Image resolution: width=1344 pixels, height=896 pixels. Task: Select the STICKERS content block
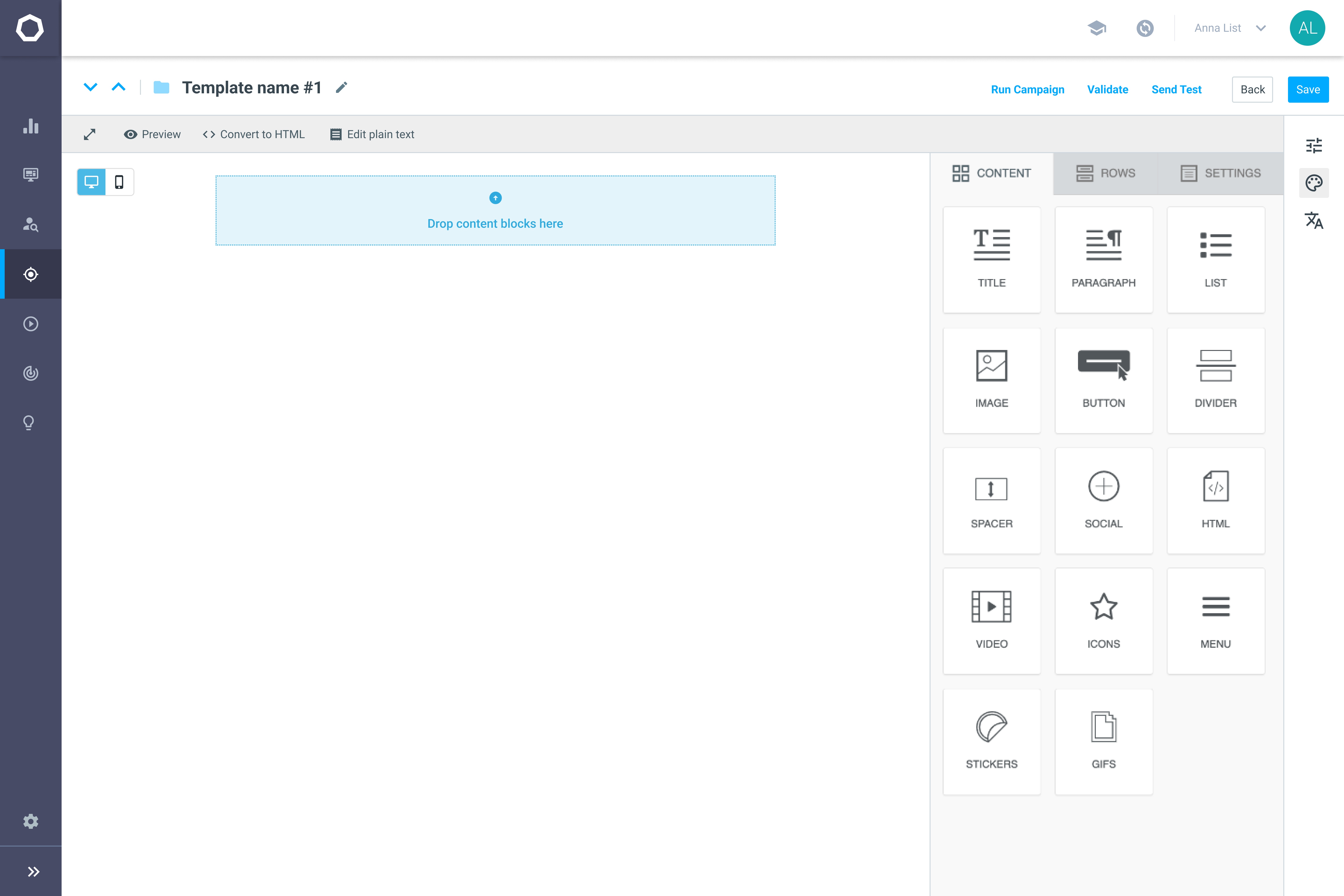pyautogui.click(x=991, y=742)
